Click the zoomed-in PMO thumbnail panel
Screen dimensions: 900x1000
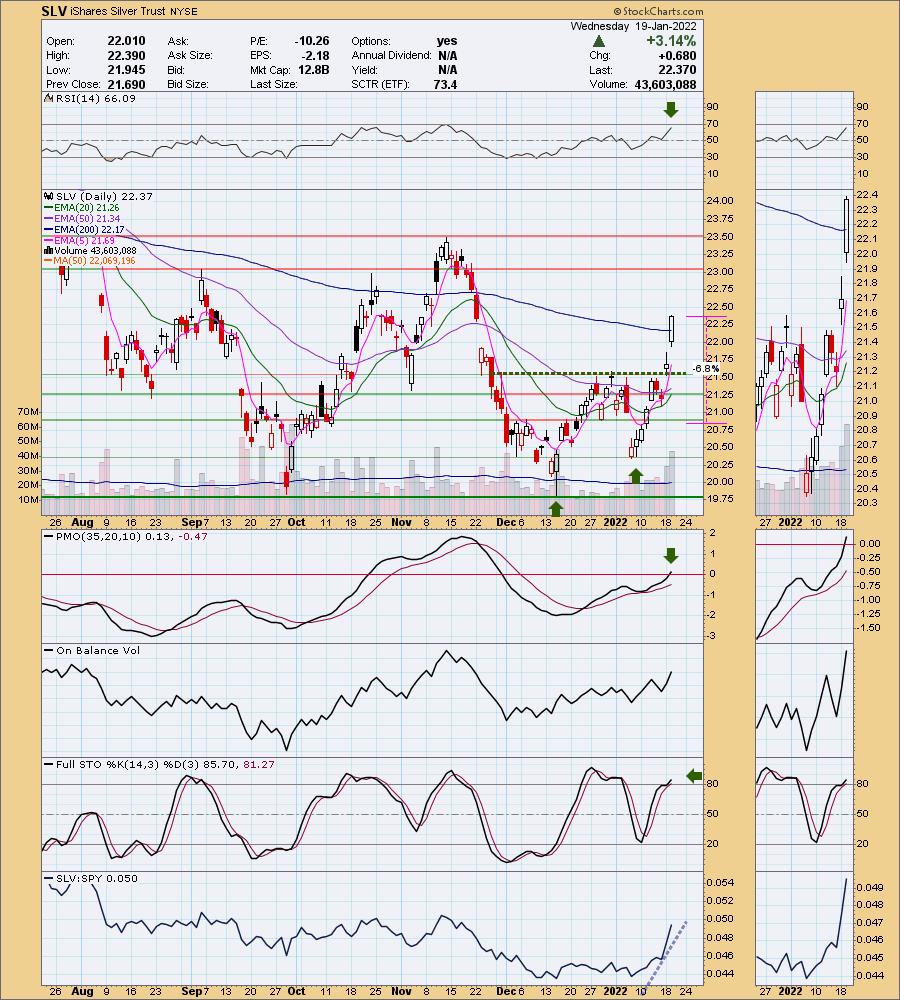click(804, 585)
